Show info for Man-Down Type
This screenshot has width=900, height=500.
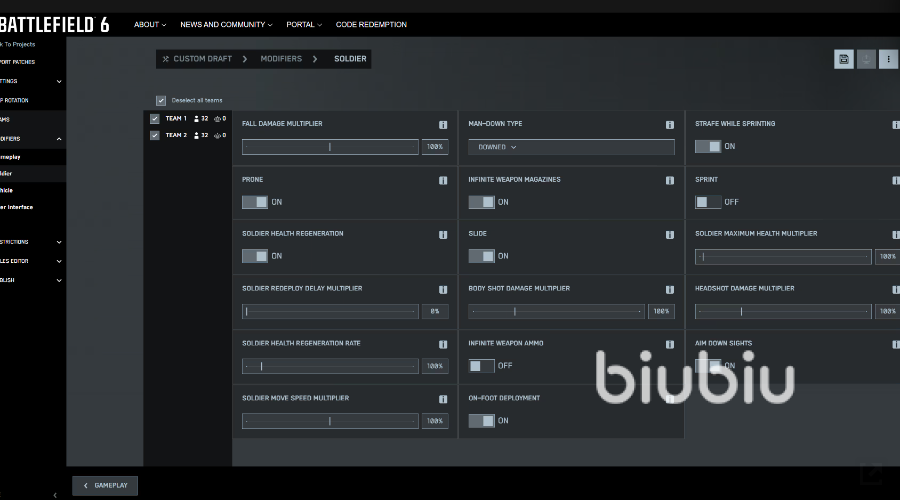[x=669, y=125]
